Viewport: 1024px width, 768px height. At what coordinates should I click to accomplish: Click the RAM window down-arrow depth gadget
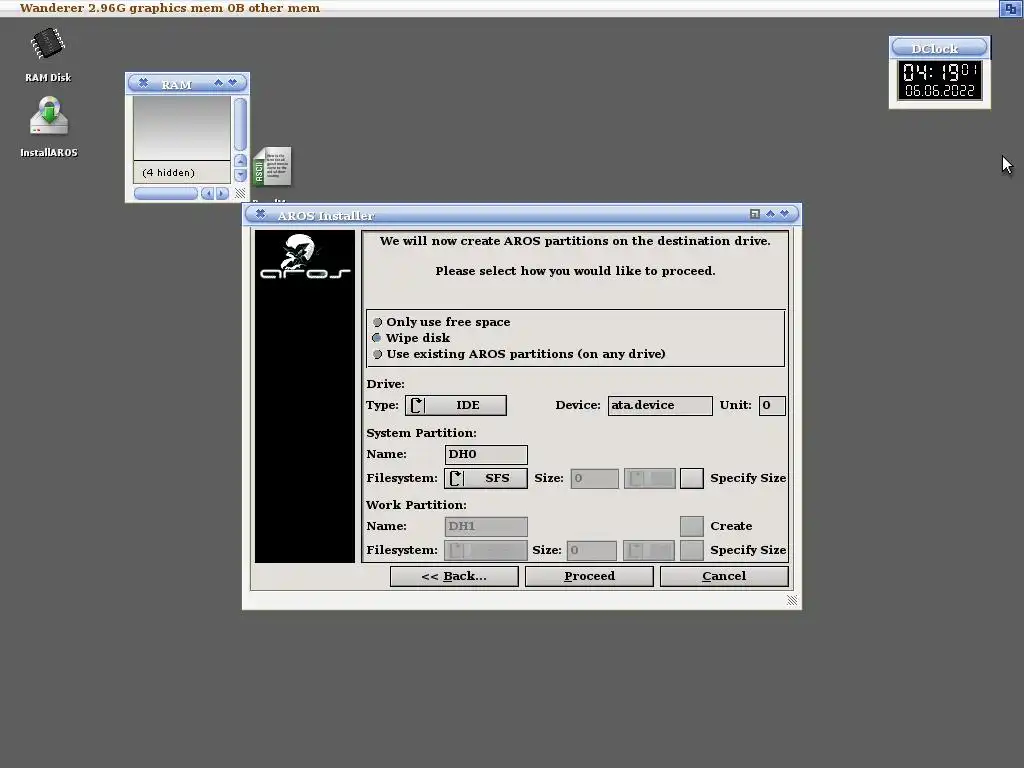pos(232,83)
